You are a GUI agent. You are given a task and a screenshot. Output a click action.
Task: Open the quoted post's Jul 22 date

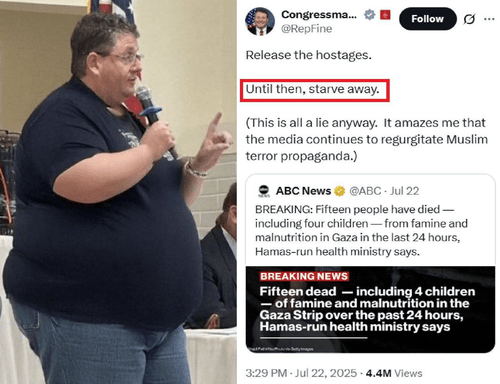404,191
